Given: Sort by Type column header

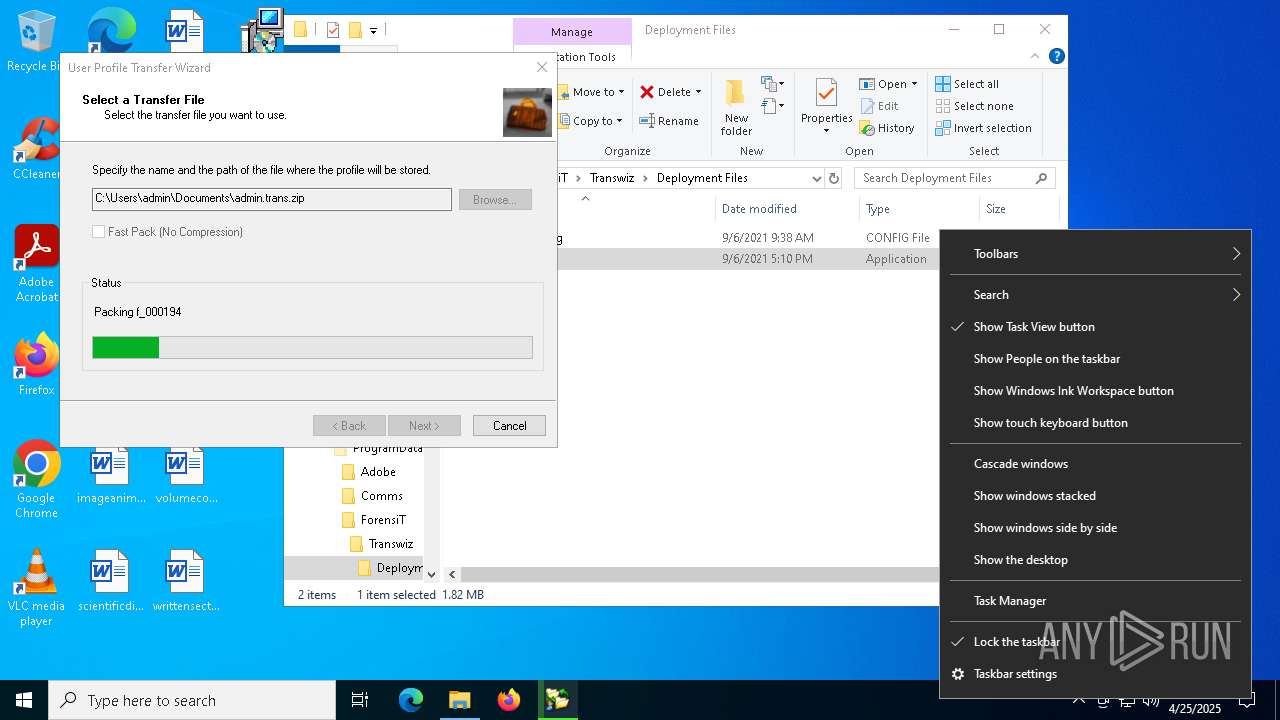Looking at the screenshot, I should 919,209.
